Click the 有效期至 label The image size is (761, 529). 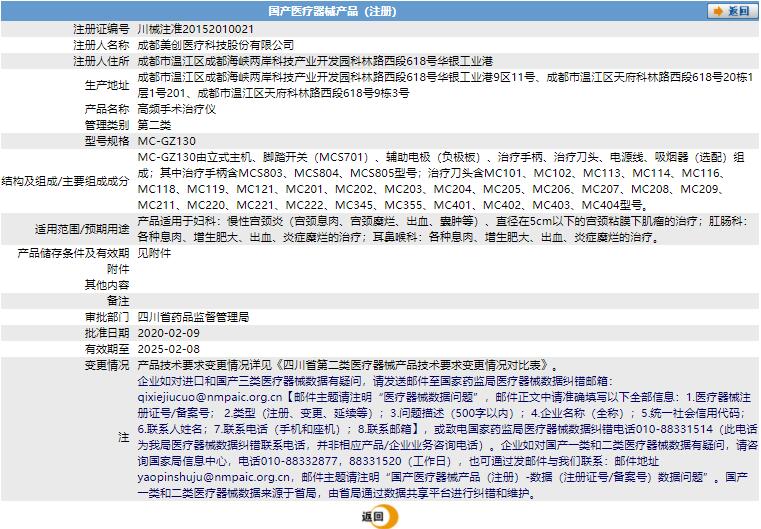pyautogui.click(x=107, y=349)
